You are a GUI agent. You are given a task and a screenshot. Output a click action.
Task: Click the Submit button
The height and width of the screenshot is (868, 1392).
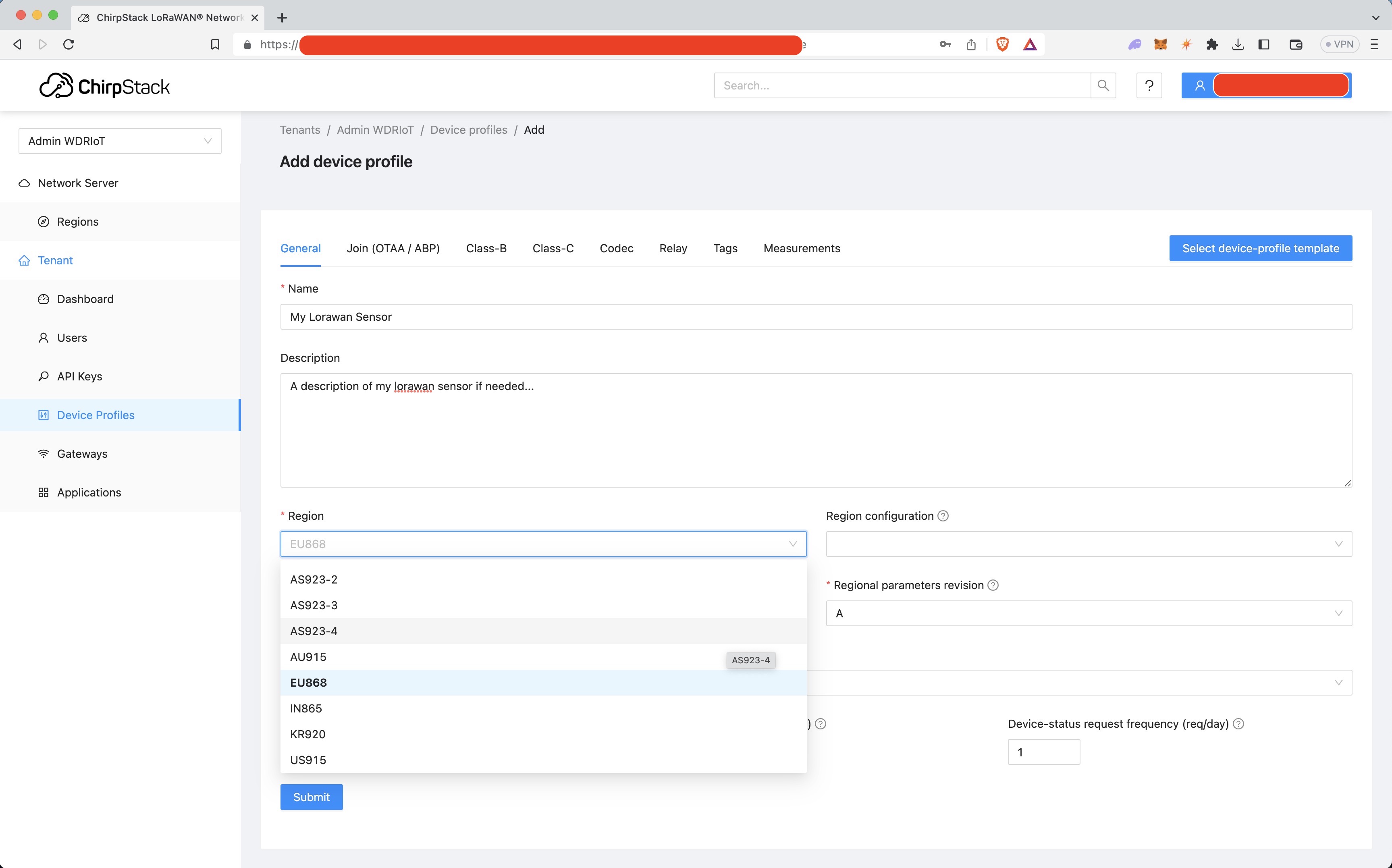311,797
